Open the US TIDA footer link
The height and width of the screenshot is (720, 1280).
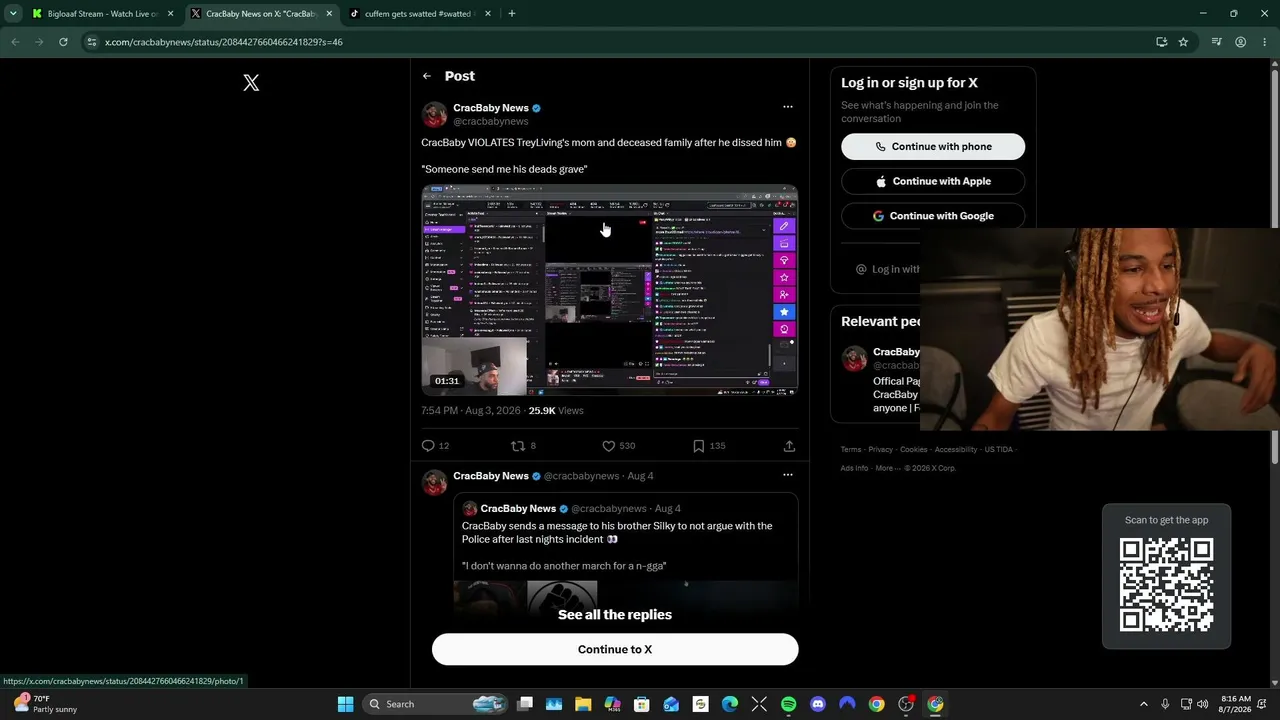(x=998, y=450)
